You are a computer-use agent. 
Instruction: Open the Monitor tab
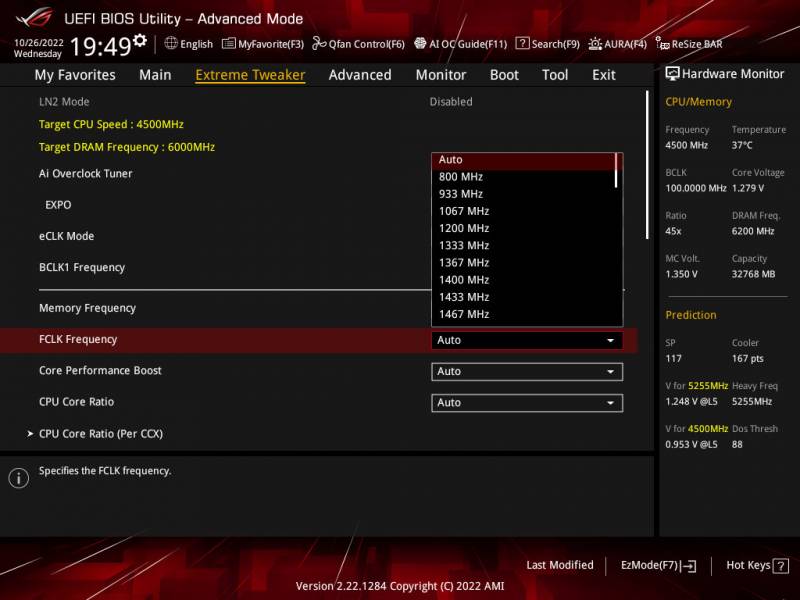pos(441,75)
